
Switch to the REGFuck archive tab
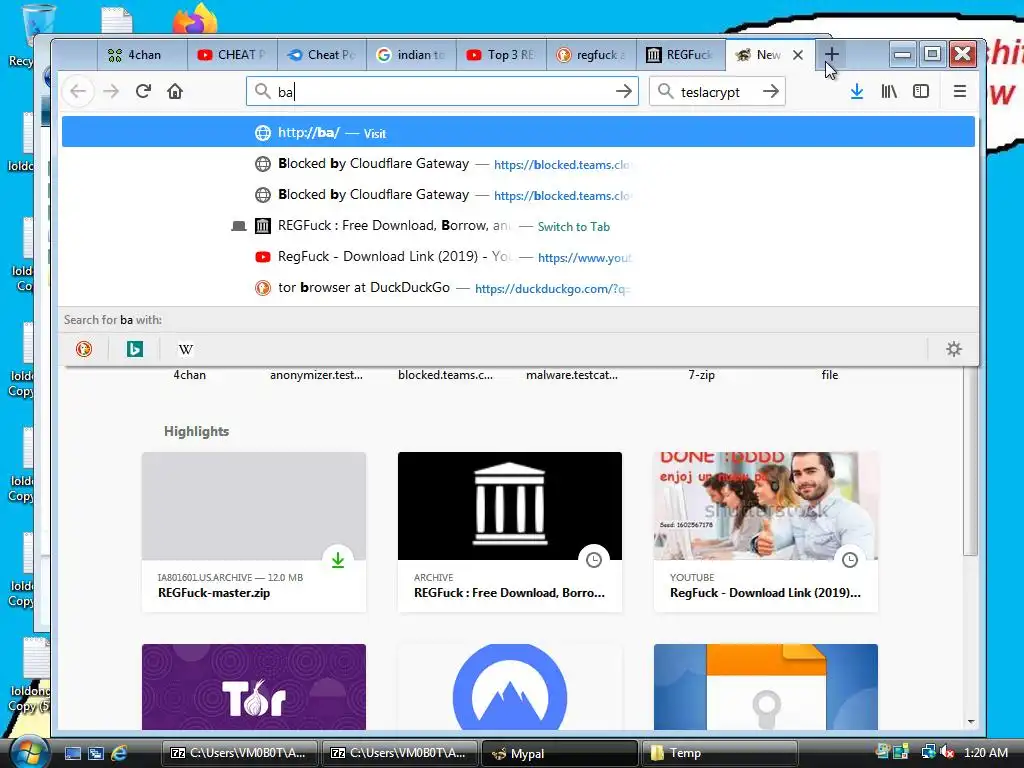click(680, 55)
